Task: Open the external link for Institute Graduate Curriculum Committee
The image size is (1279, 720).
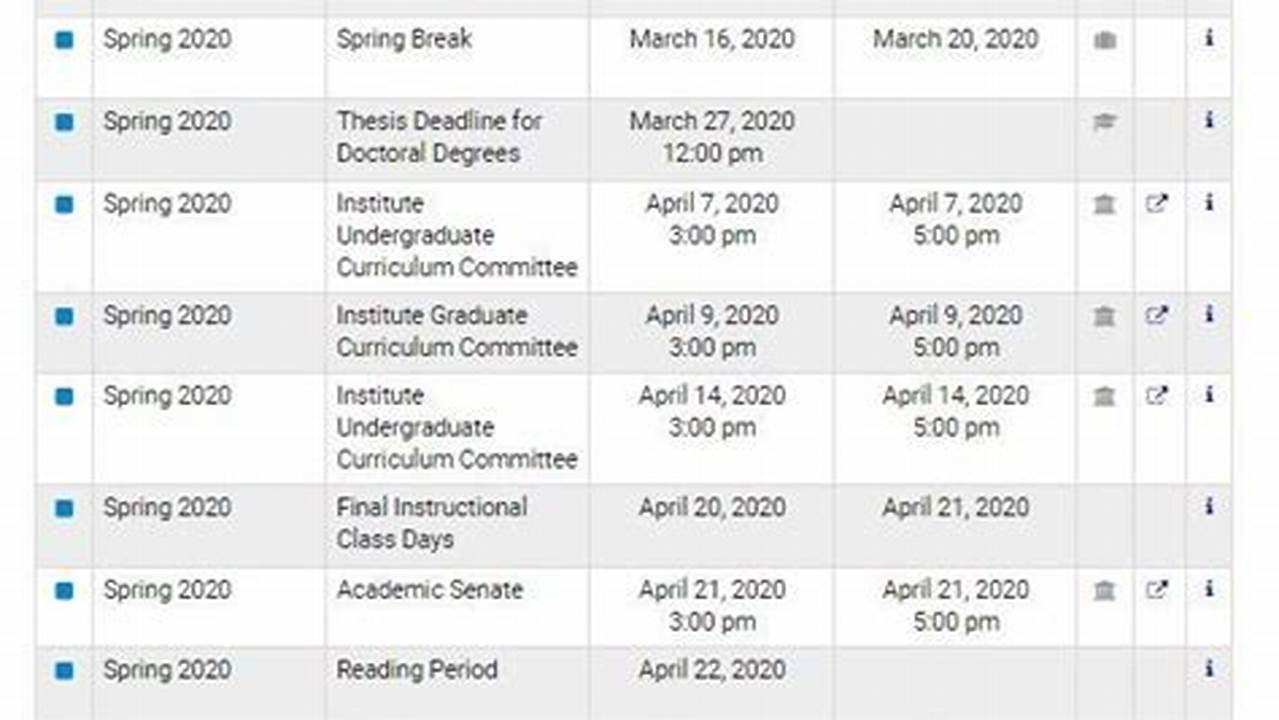Action: coord(1157,315)
